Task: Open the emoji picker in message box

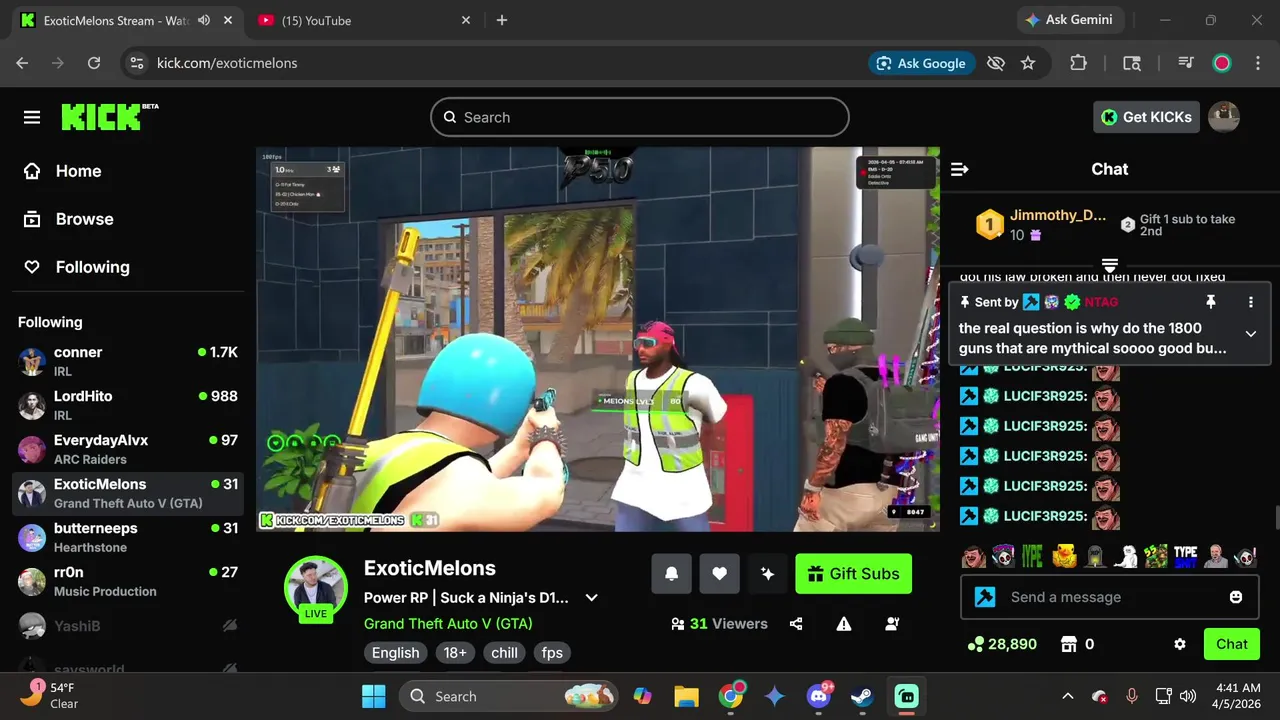Action: click(x=1236, y=597)
